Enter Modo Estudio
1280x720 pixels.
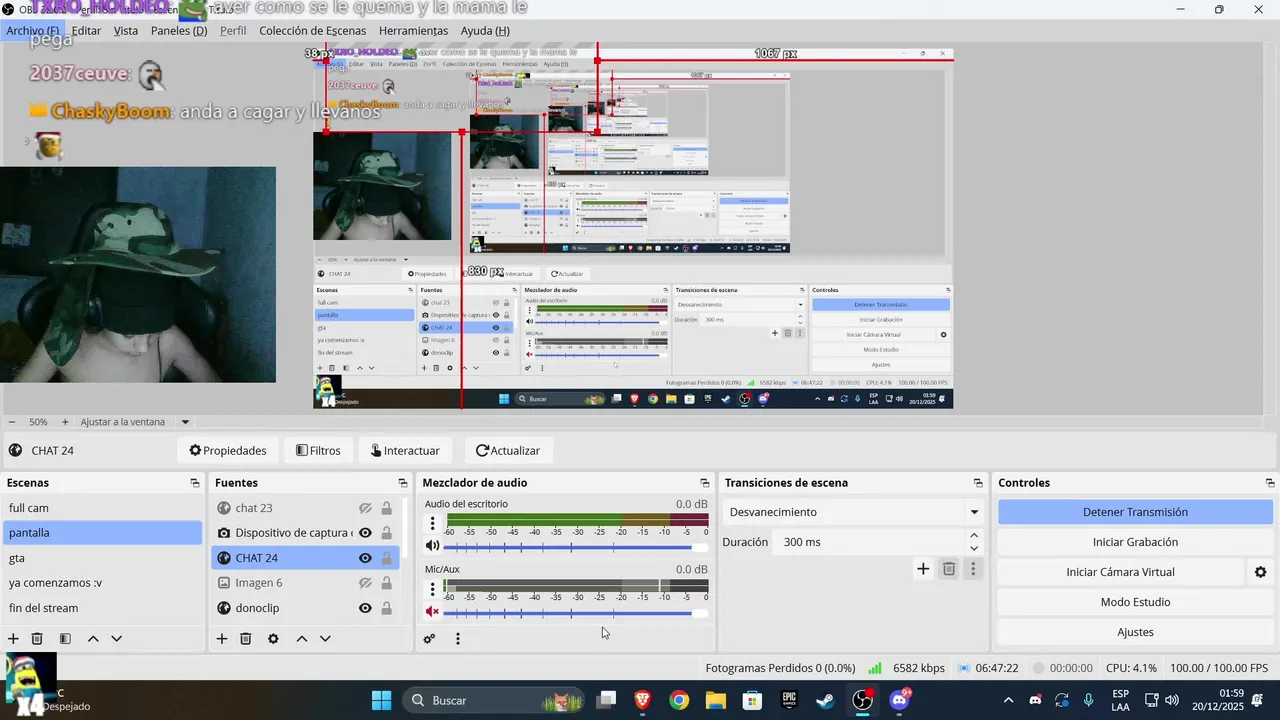click(1135, 602)
